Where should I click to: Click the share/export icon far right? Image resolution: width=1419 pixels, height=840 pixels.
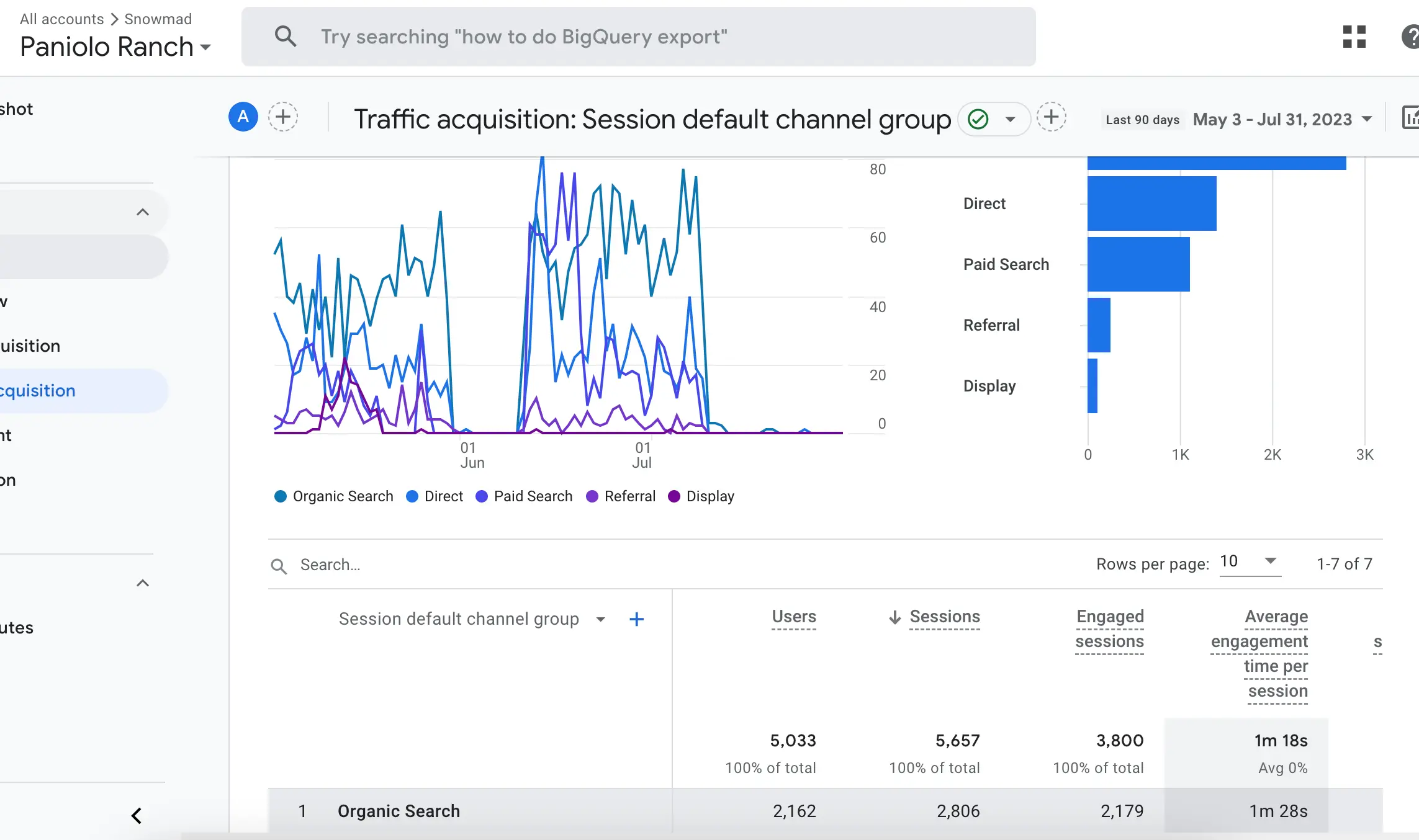tap(1411, 118)
